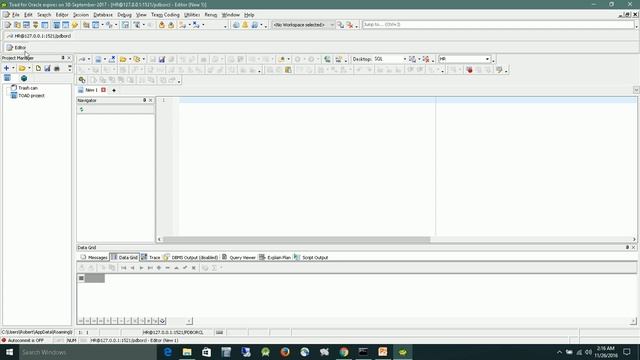The image size is (640, 360).
Task: Open the File menu
Action: [x=16, y=15]
